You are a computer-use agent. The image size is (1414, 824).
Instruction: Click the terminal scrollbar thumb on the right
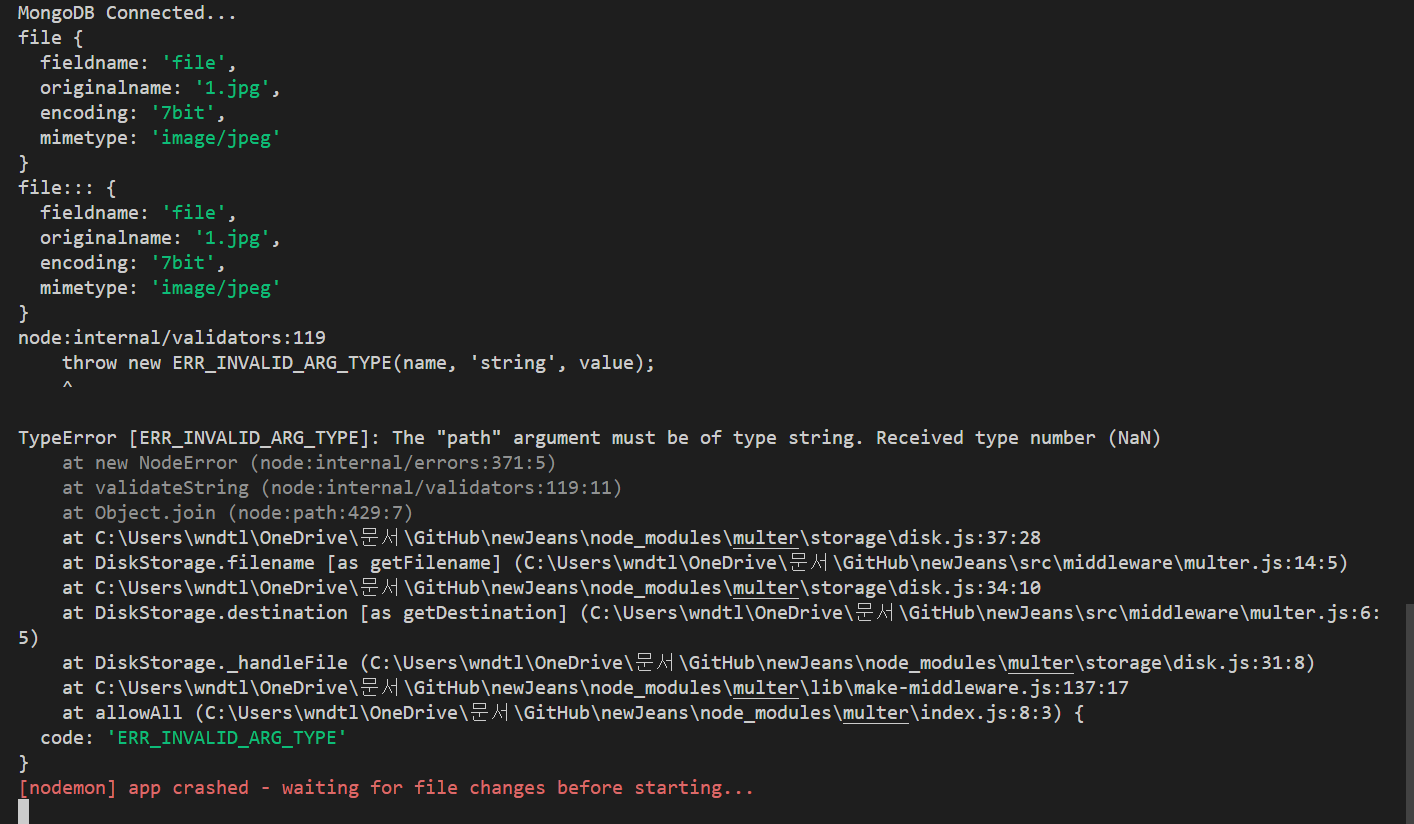pos(1409,713)
